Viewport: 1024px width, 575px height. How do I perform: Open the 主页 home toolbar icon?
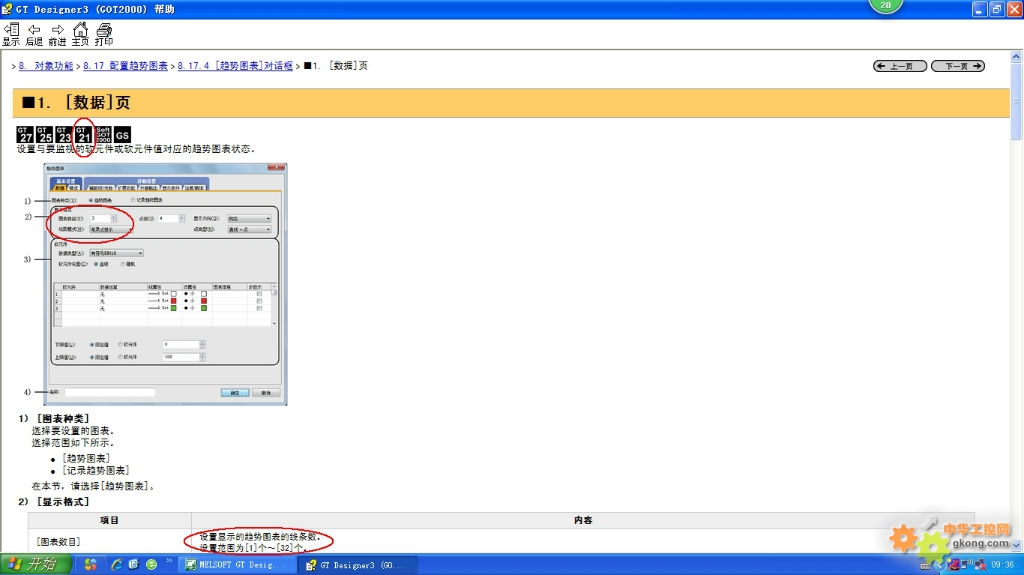coord(80,35)
